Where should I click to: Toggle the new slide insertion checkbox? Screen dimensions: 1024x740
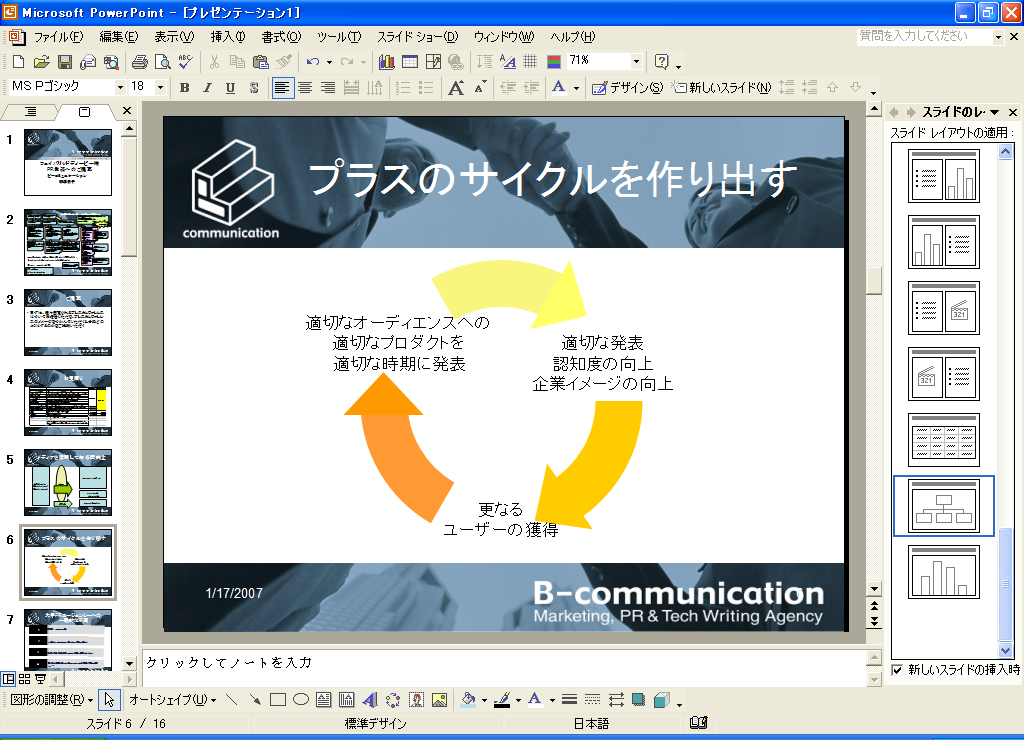pyautogui.click(x=897, y=670)
